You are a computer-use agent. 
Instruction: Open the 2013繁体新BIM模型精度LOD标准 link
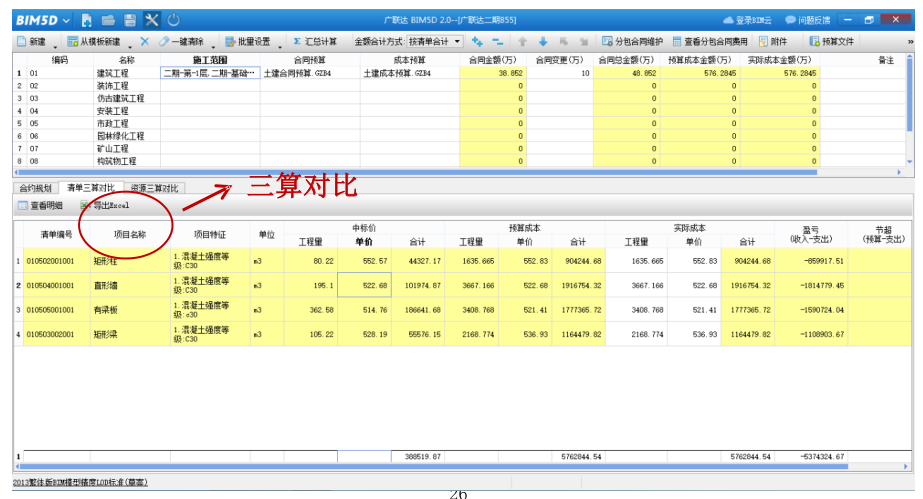80,482
